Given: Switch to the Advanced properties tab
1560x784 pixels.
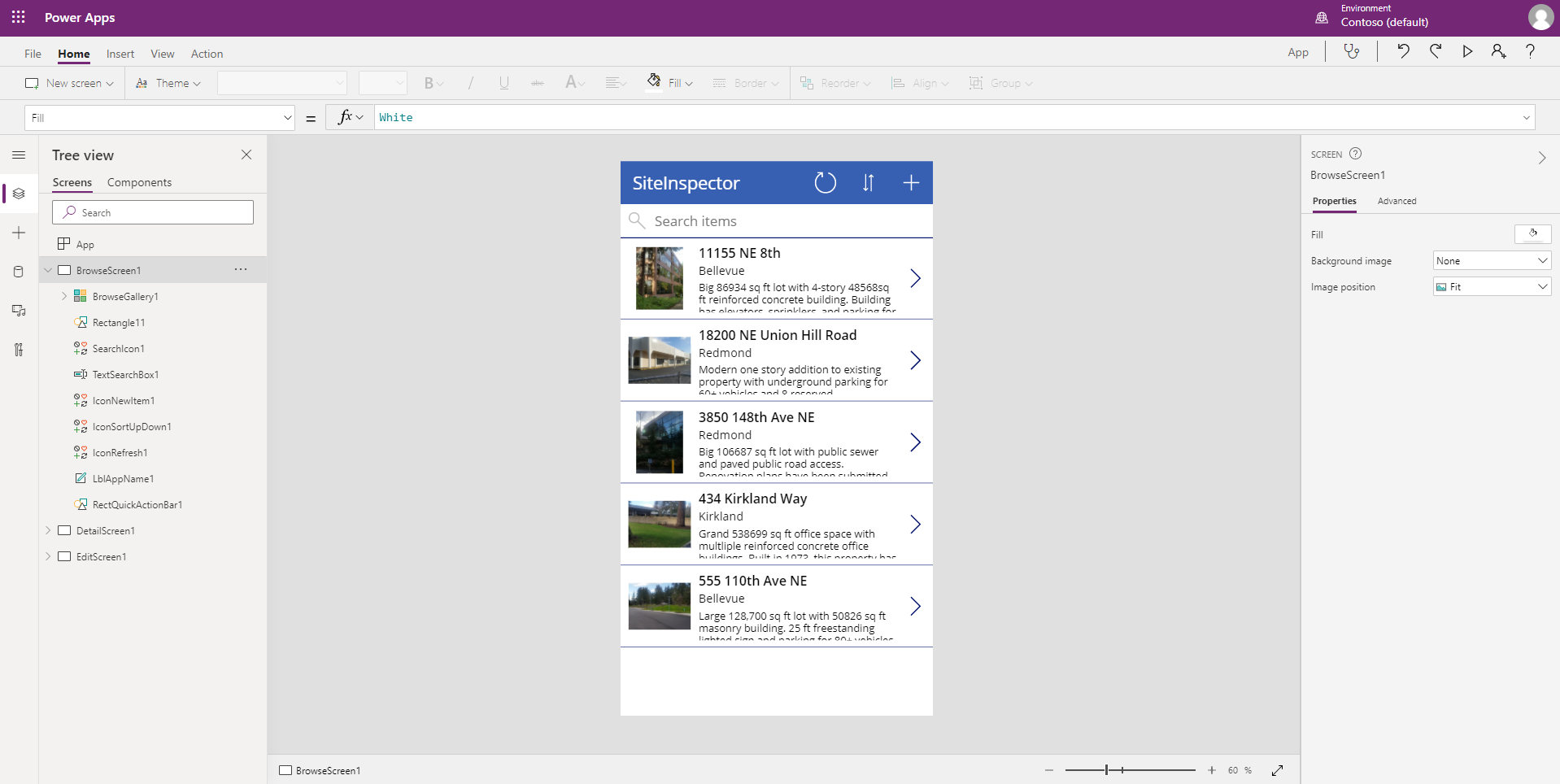Looking at the screenshot, I should 1397,201.
